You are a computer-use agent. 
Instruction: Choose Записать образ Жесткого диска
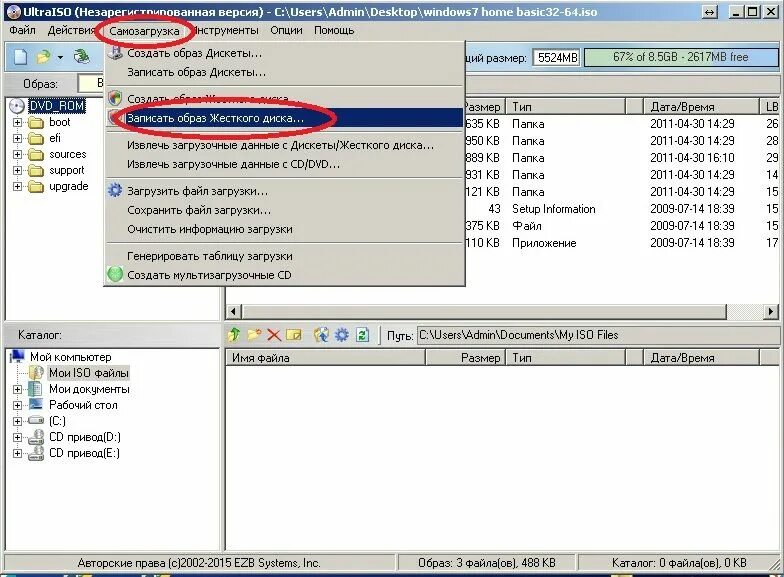(284, 118)
